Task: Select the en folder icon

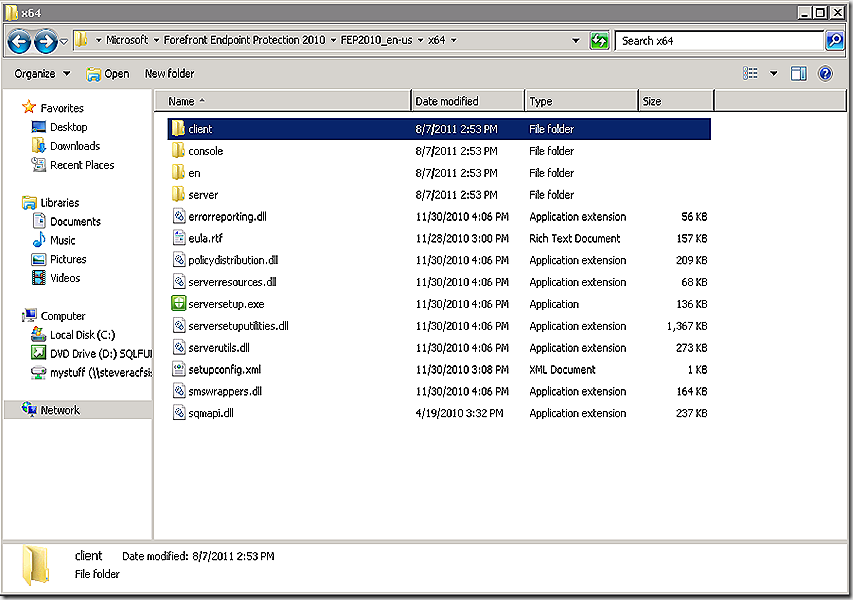Action: point(178,172)
